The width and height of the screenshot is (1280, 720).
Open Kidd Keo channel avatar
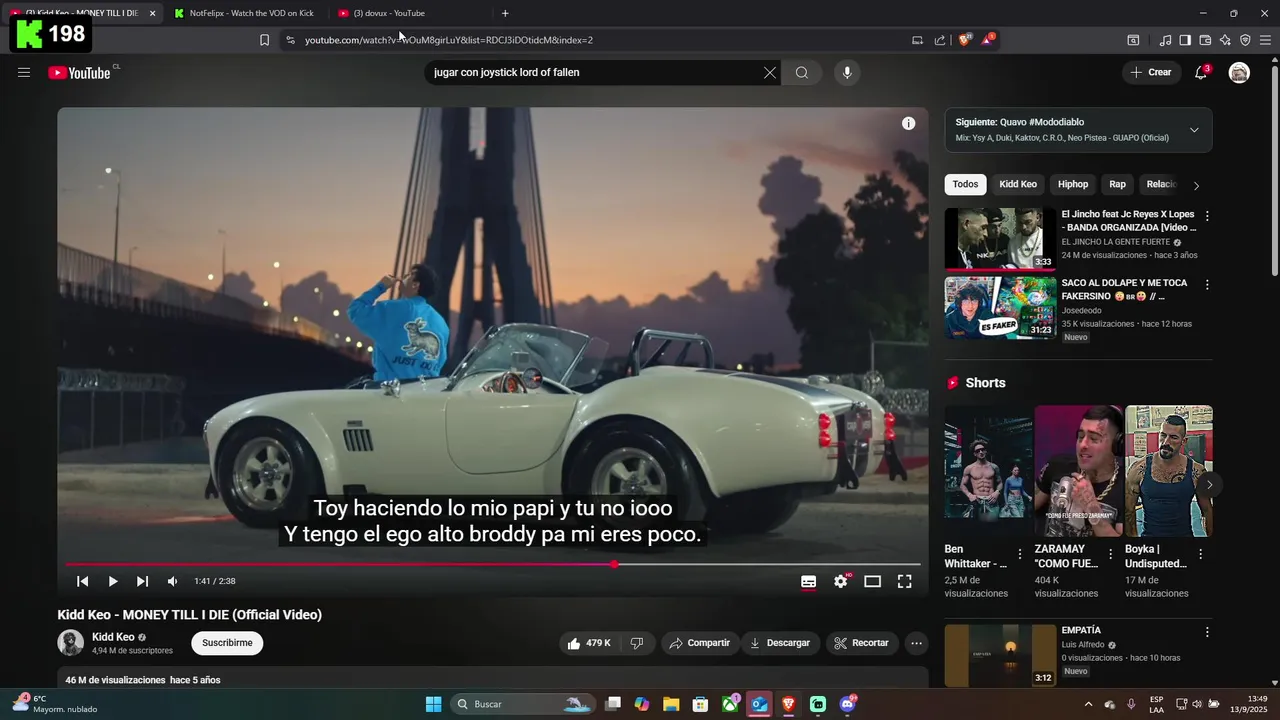click(x=71, y=643)
